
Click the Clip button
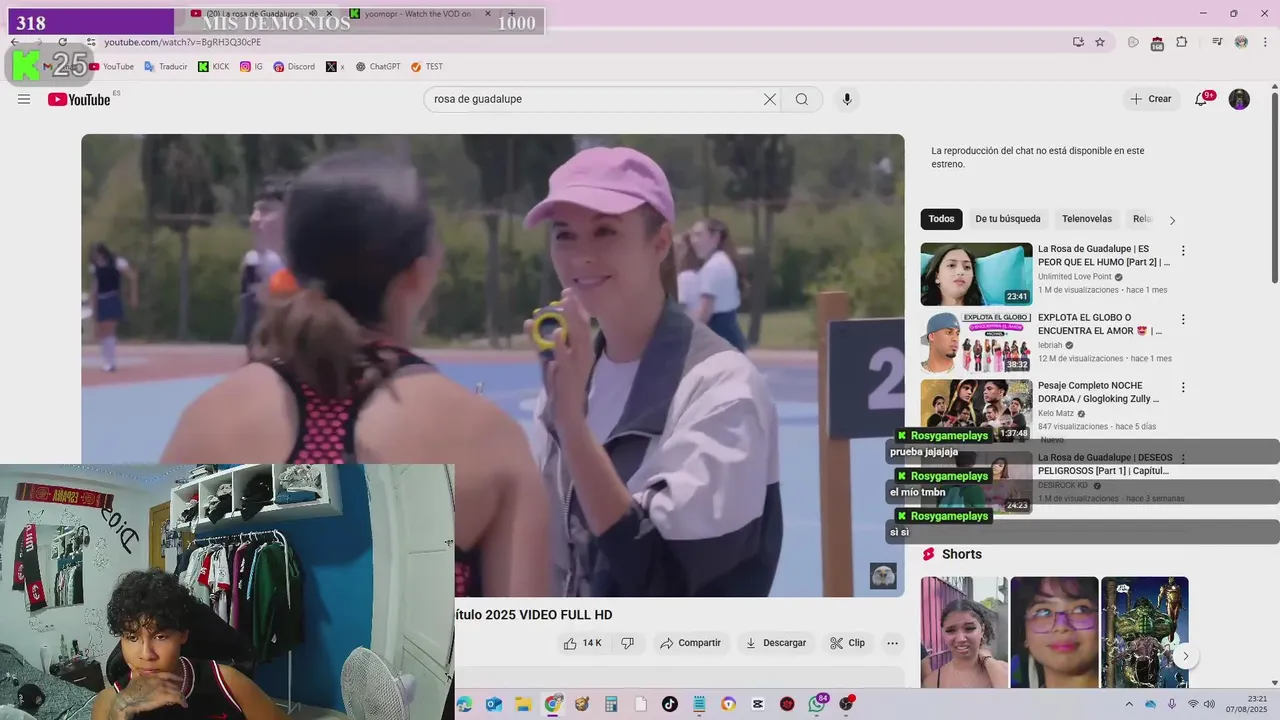coord(848,643)
